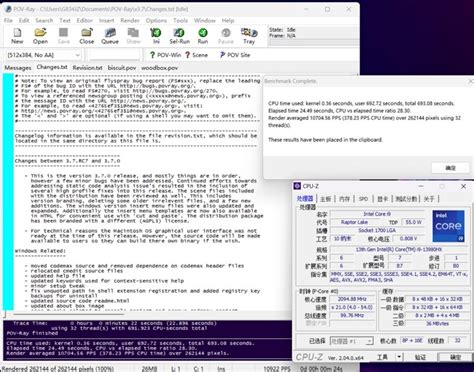Start rendering with the Run icon

pyautogui.click(x=203, y=36)
